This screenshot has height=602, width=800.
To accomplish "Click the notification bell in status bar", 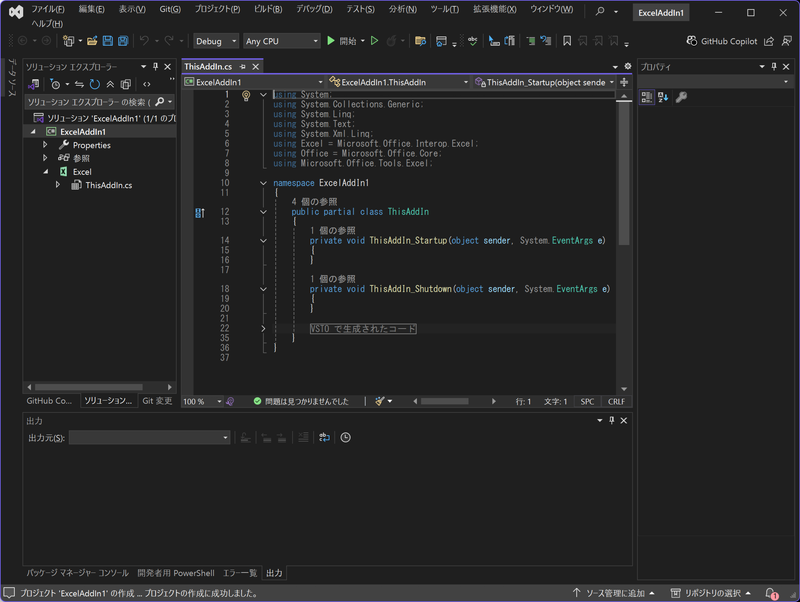I will click(771, 593).
